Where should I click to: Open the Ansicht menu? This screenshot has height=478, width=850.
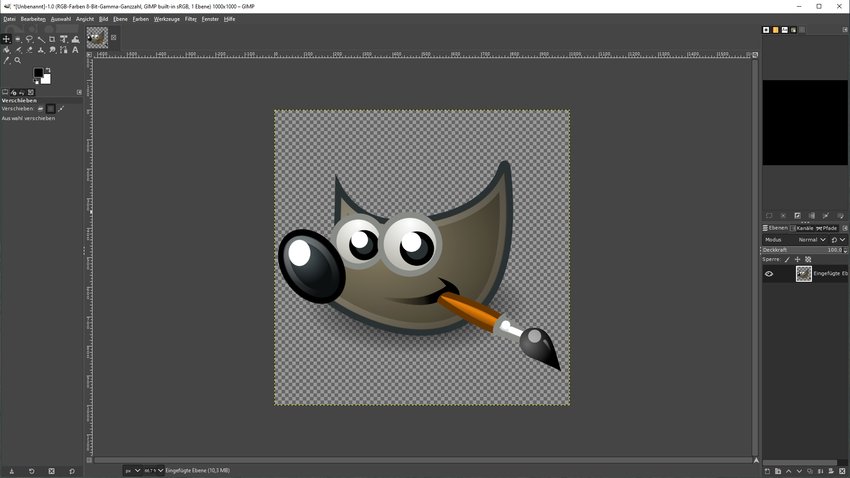(85, 19)
